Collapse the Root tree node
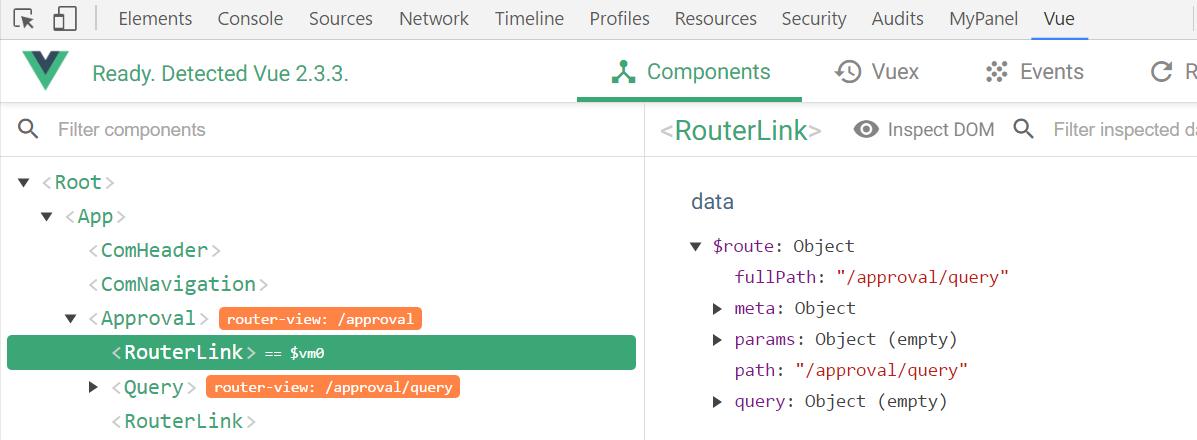The width and height of the screenshot is (1197, 440). coord(24,183)
